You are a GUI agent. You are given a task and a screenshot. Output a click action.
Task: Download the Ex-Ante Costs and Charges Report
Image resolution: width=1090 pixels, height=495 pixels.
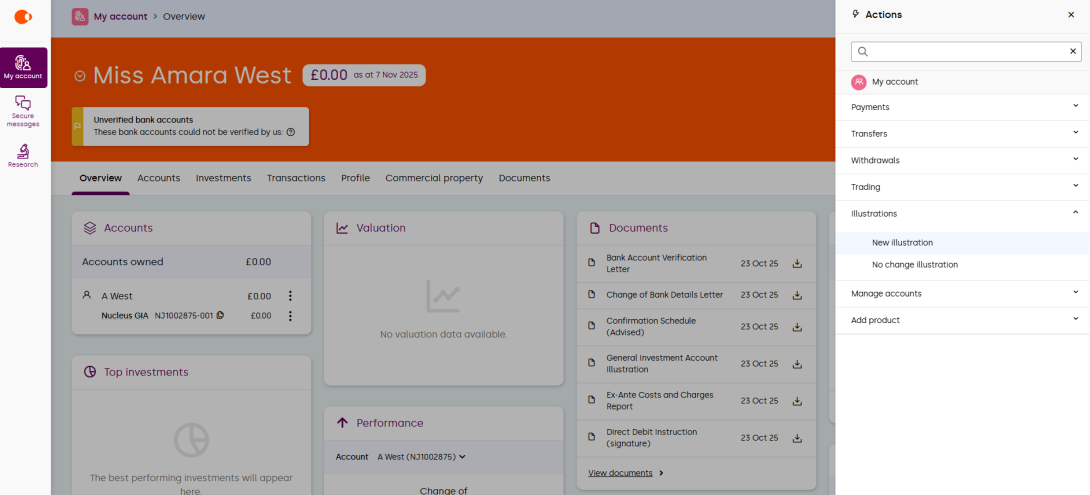[797, 401]
